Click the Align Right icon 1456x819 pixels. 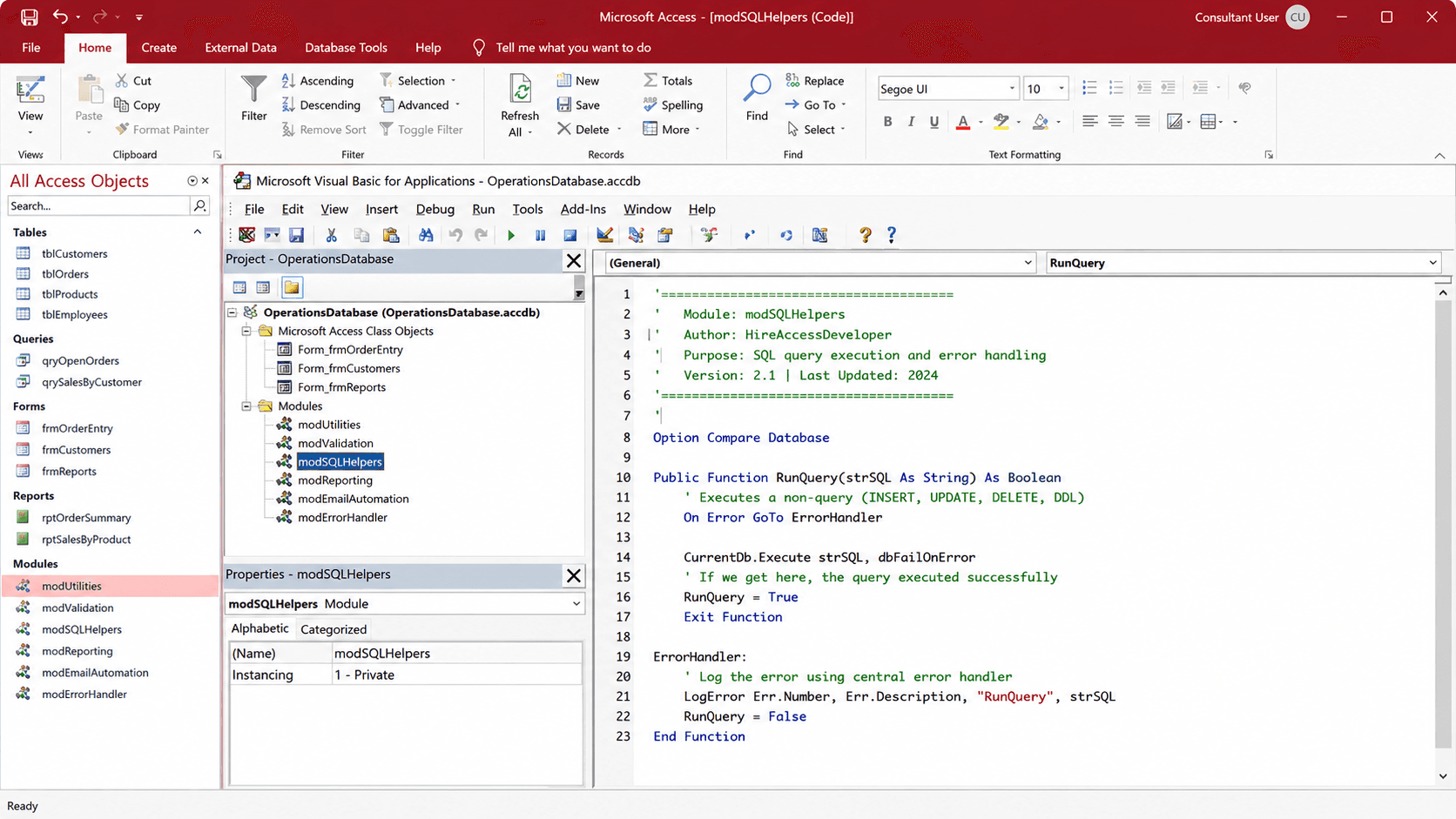tap(1143, 122)
